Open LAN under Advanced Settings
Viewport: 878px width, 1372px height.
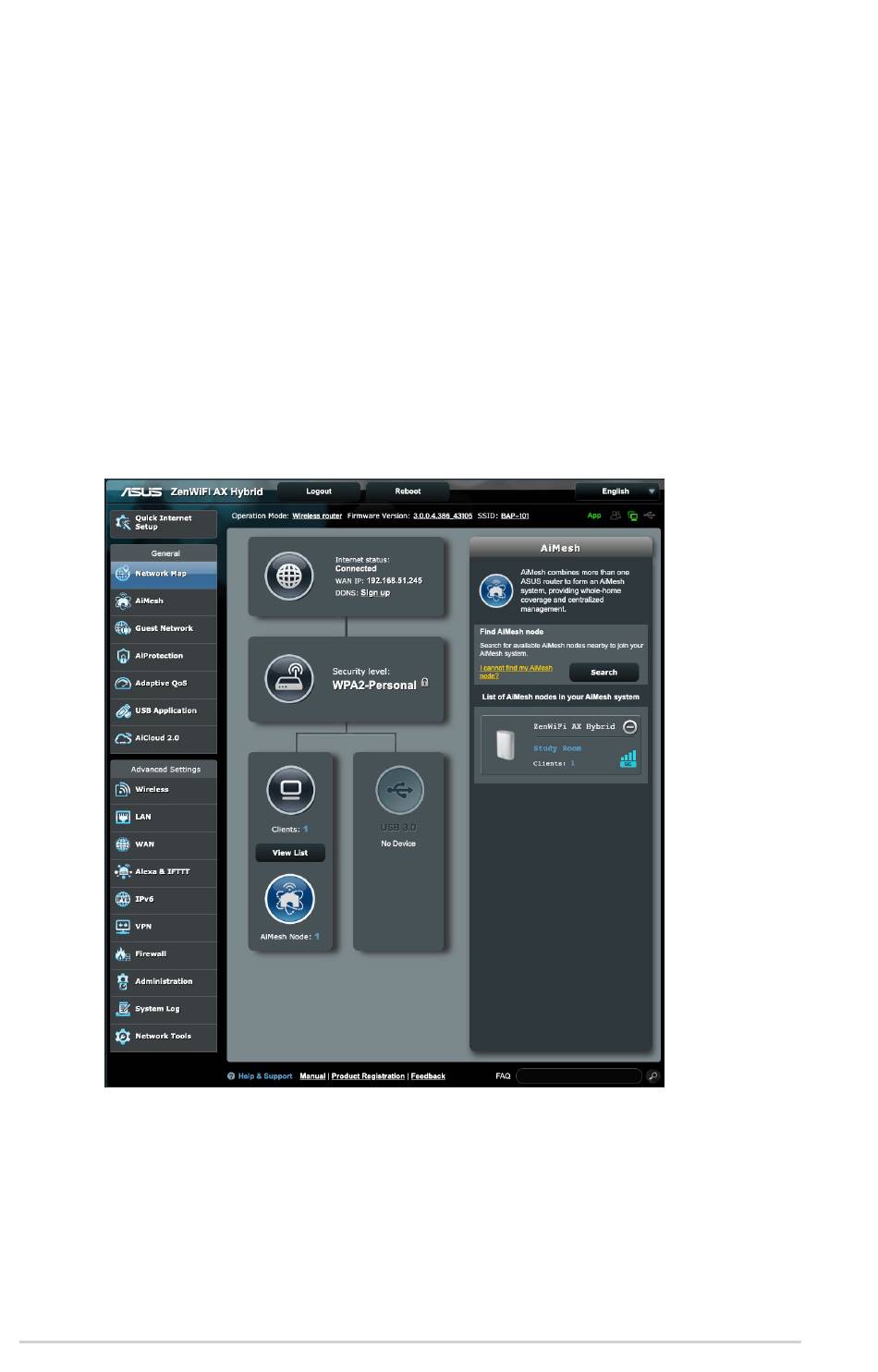click(164, 817)
